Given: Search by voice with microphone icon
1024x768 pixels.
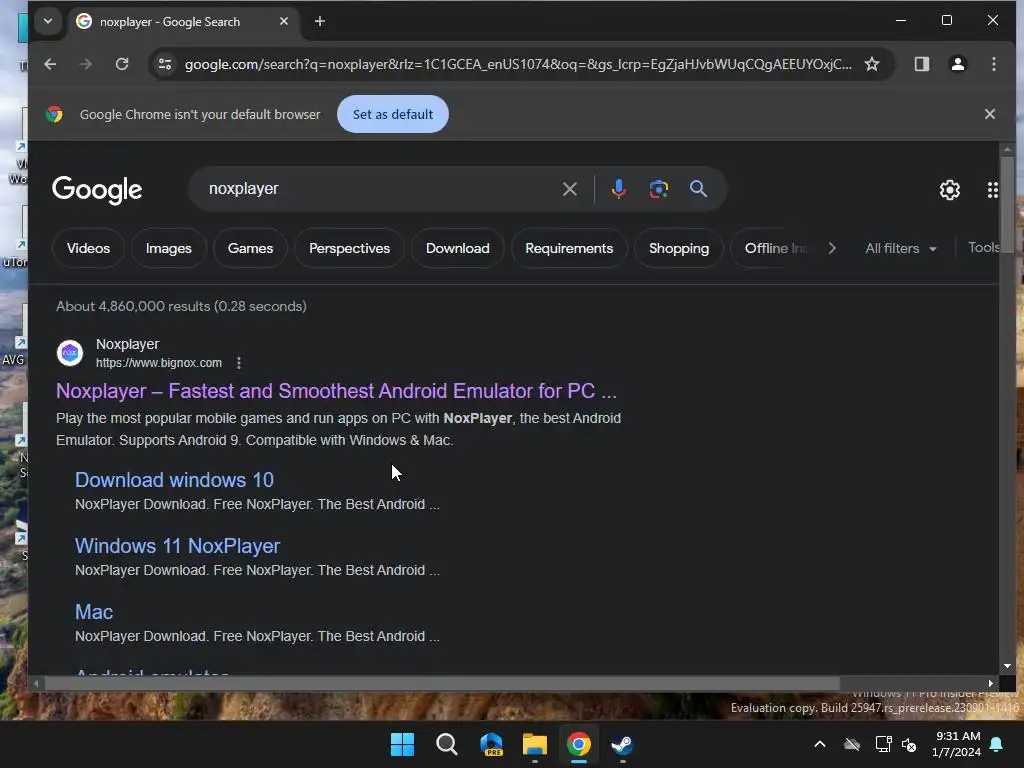Looking at the screenshot, I should (618, 189).
